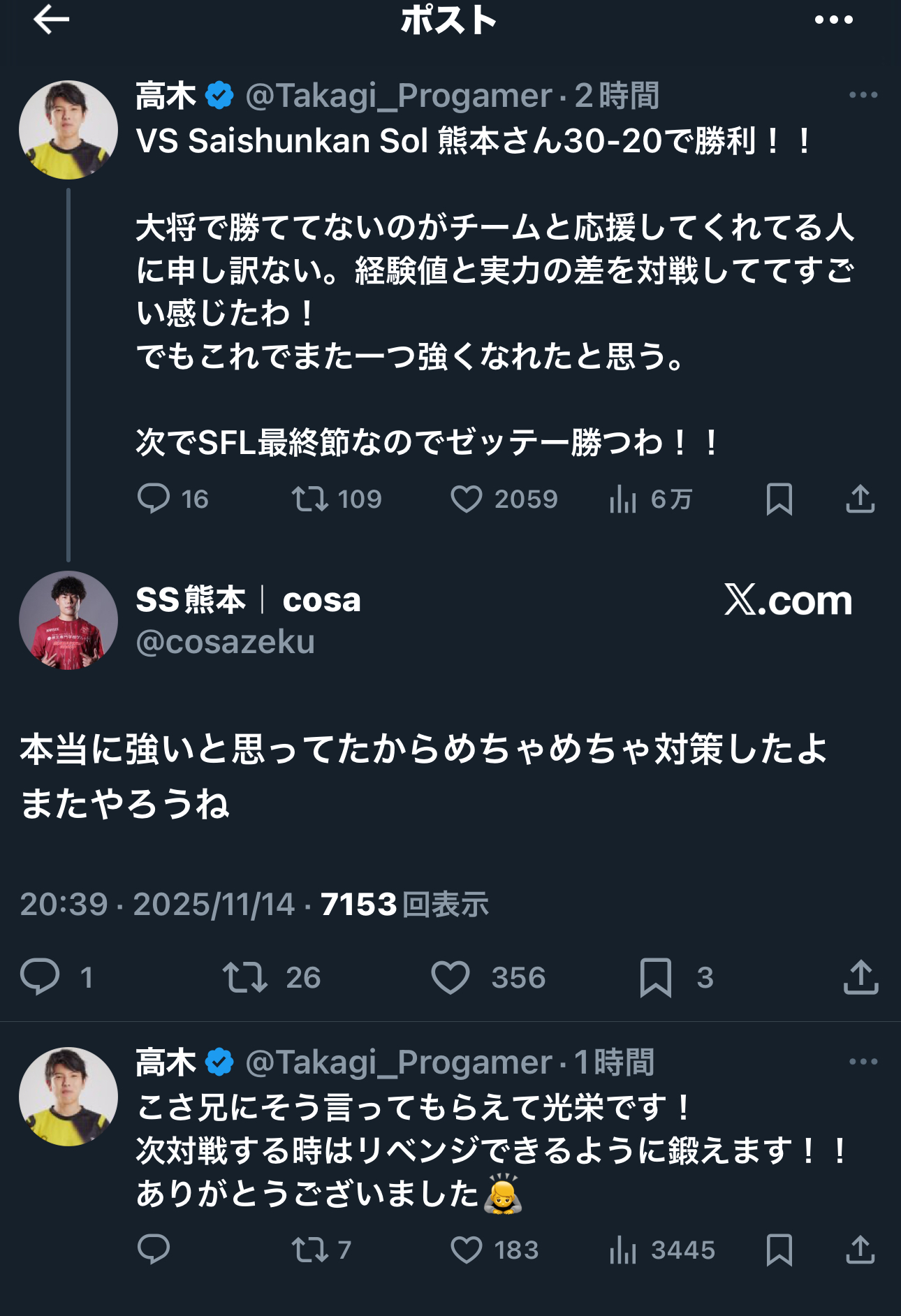Open more options on Takagi's bottom reply

tap(863, 1062)
